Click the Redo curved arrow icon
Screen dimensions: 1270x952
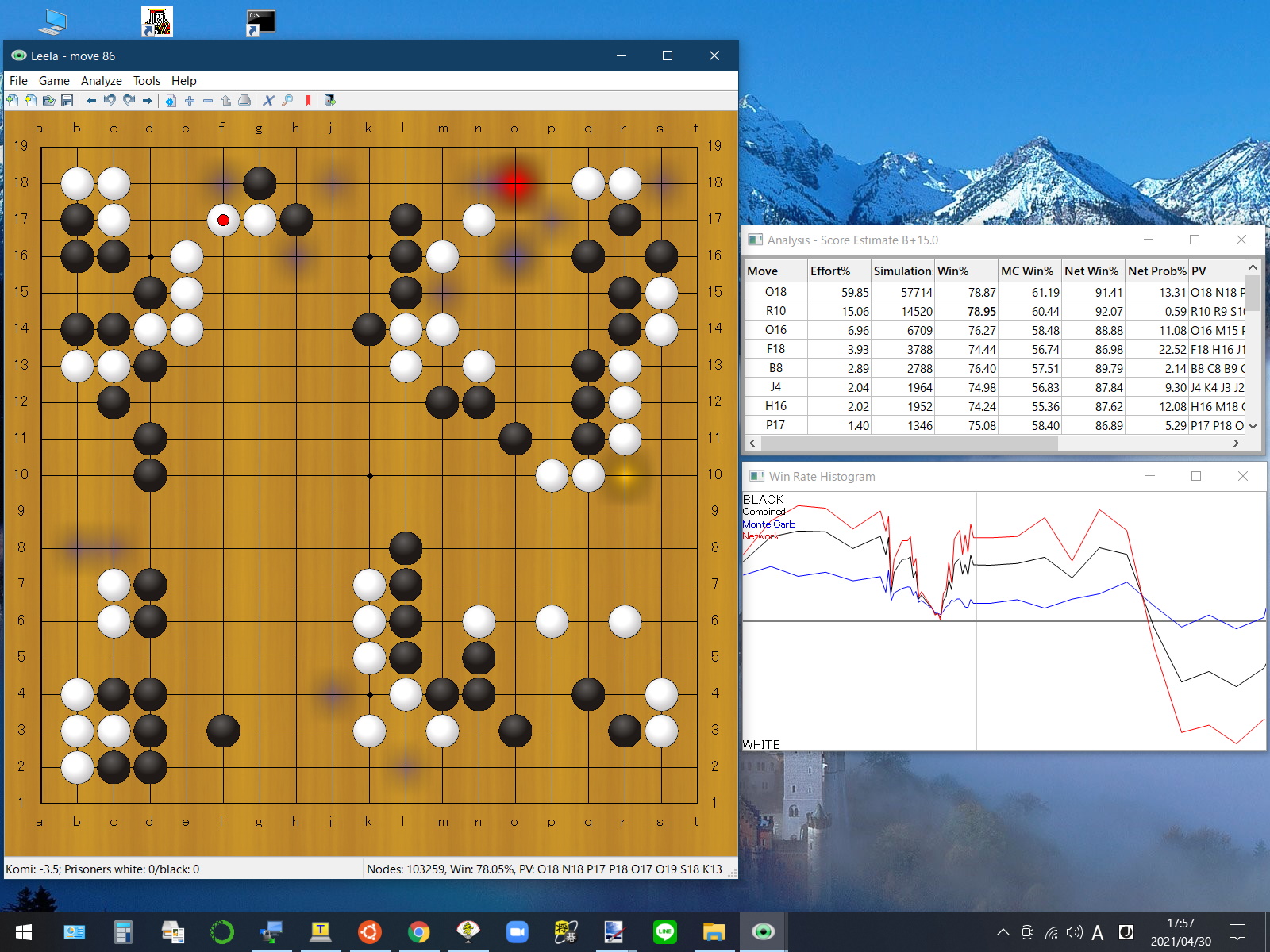(x=129, y=101)
